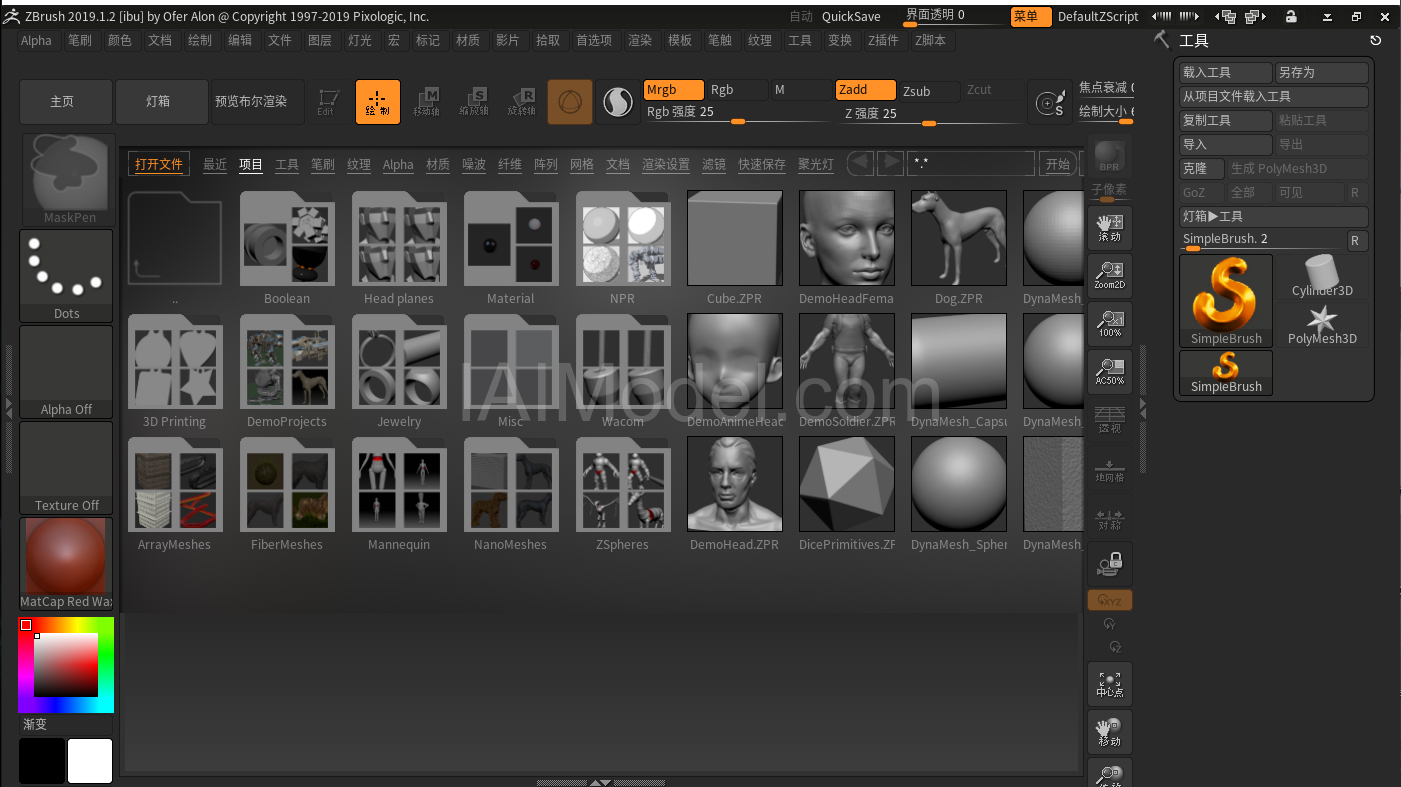Expand the 灯箱▶工具 lightbox tools button
Screen dimensions: 1401x787
[1274, 217]
